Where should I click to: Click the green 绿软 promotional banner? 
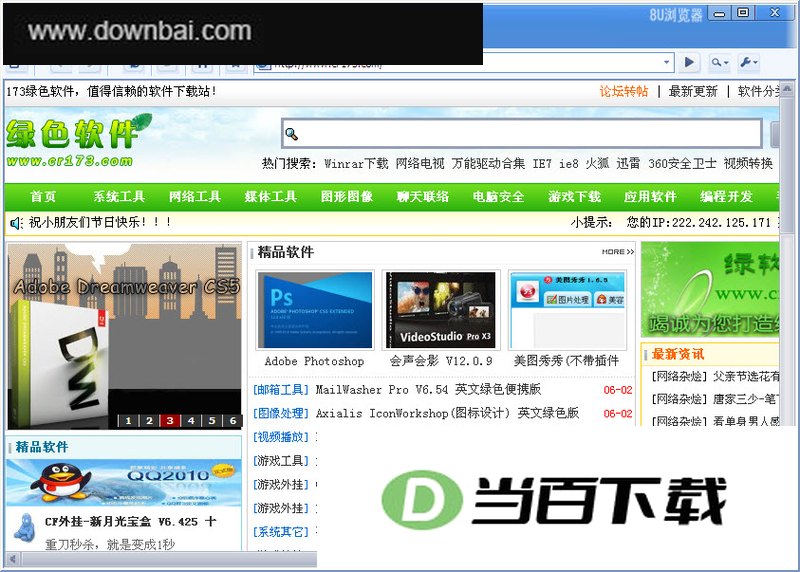(710, 289)
